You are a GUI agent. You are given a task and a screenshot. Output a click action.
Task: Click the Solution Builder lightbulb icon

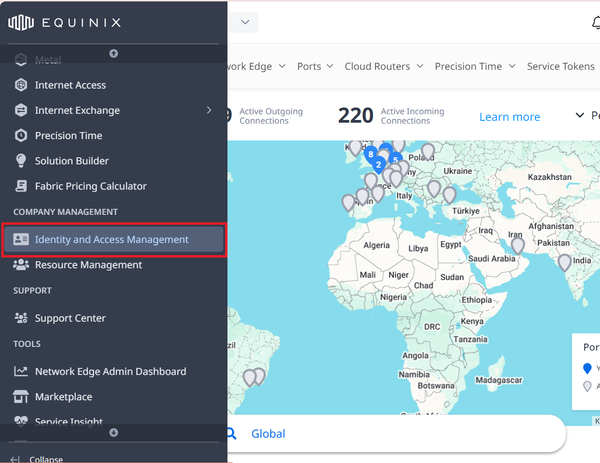21,160
